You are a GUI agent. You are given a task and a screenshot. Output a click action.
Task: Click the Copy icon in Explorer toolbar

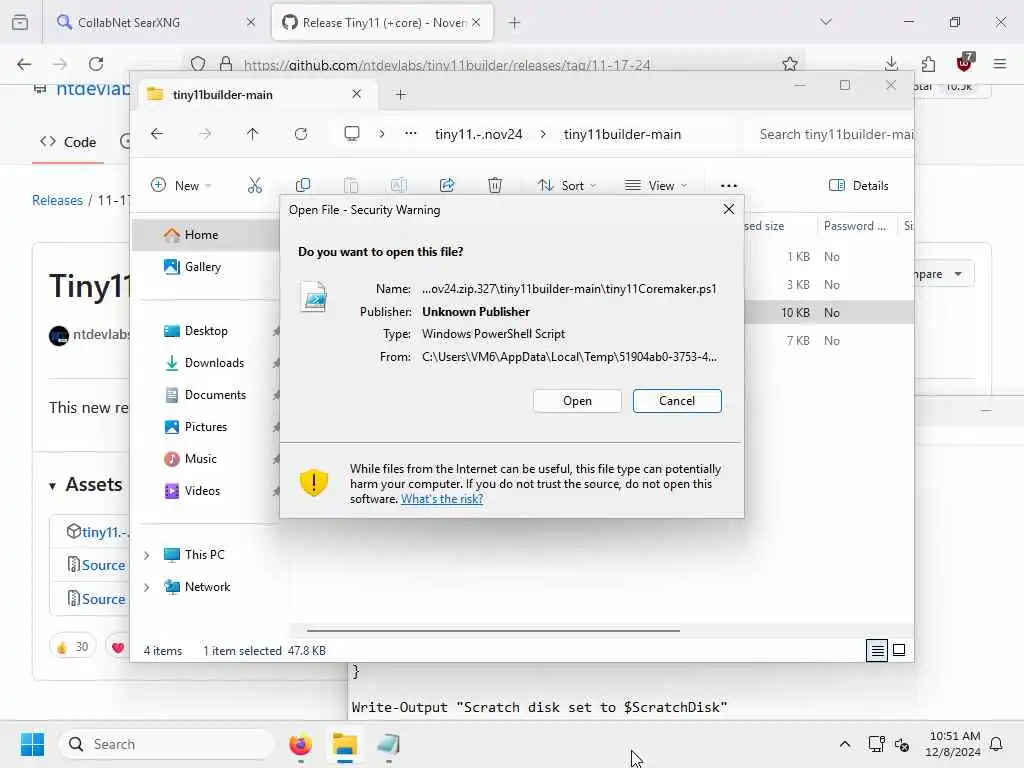[x=302, y=185]
